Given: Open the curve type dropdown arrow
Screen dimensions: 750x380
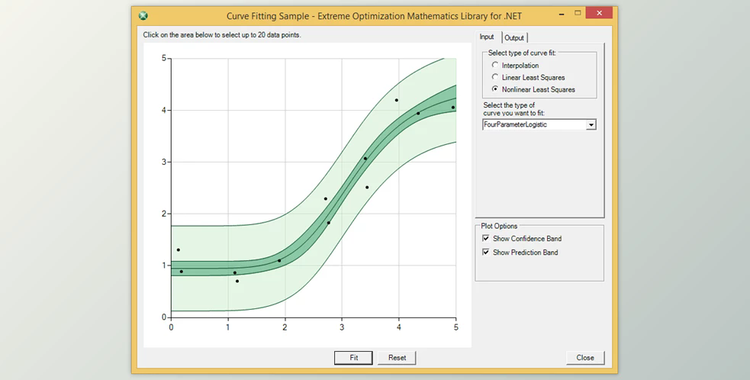Looking at the screenshot, I should click(x=591, y=125).
